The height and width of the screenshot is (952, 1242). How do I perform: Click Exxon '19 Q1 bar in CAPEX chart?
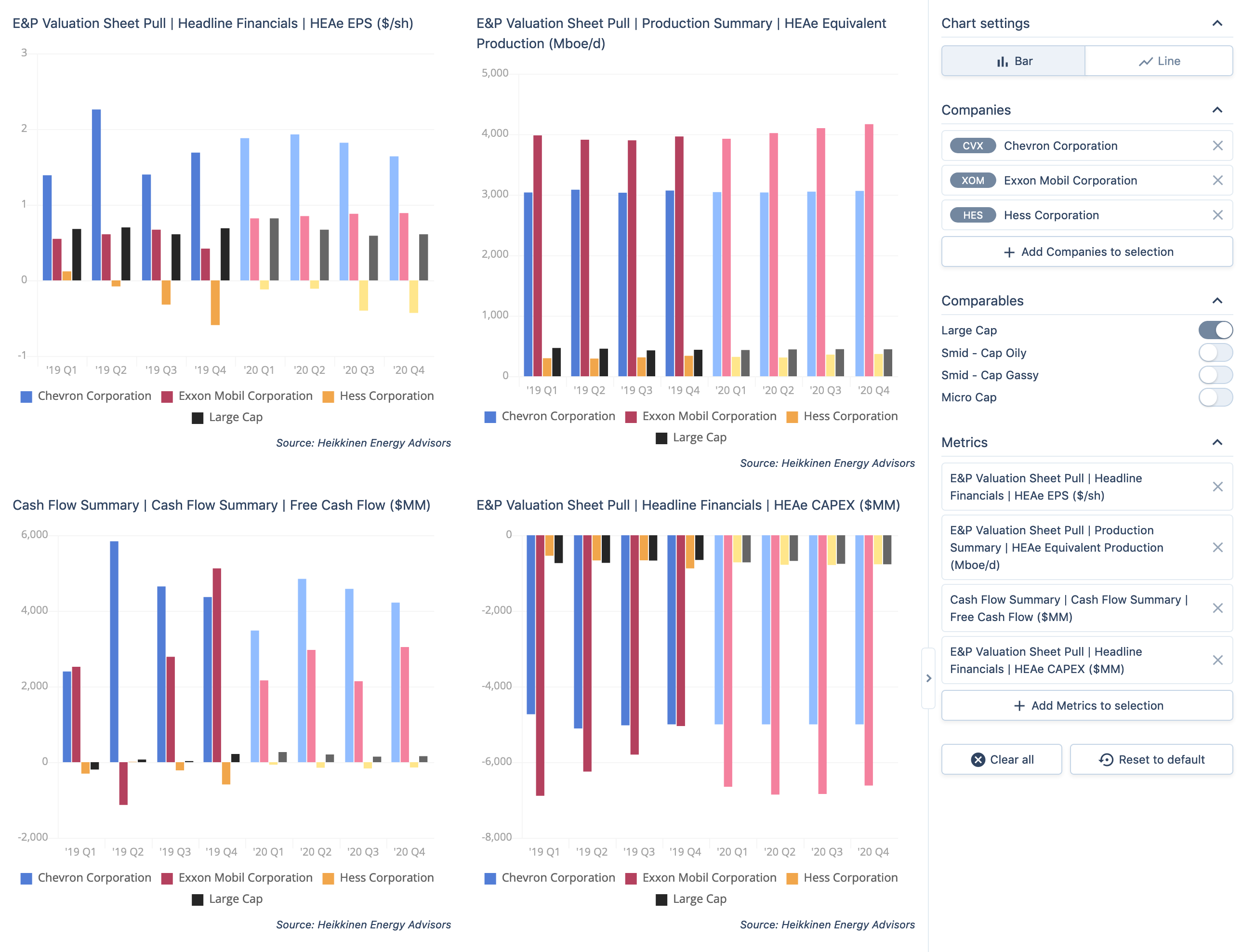click(x=540, y=665)
